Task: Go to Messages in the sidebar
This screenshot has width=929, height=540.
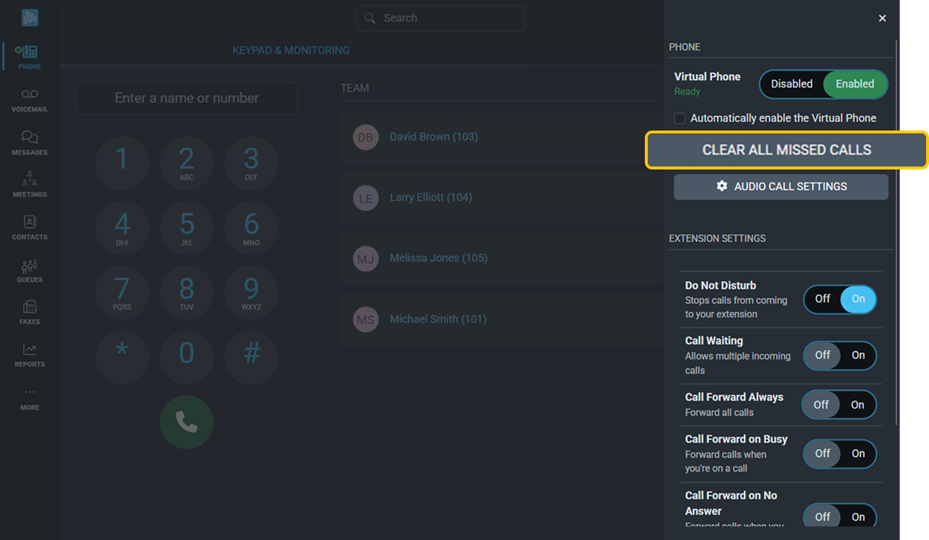Action: (29, 143)
